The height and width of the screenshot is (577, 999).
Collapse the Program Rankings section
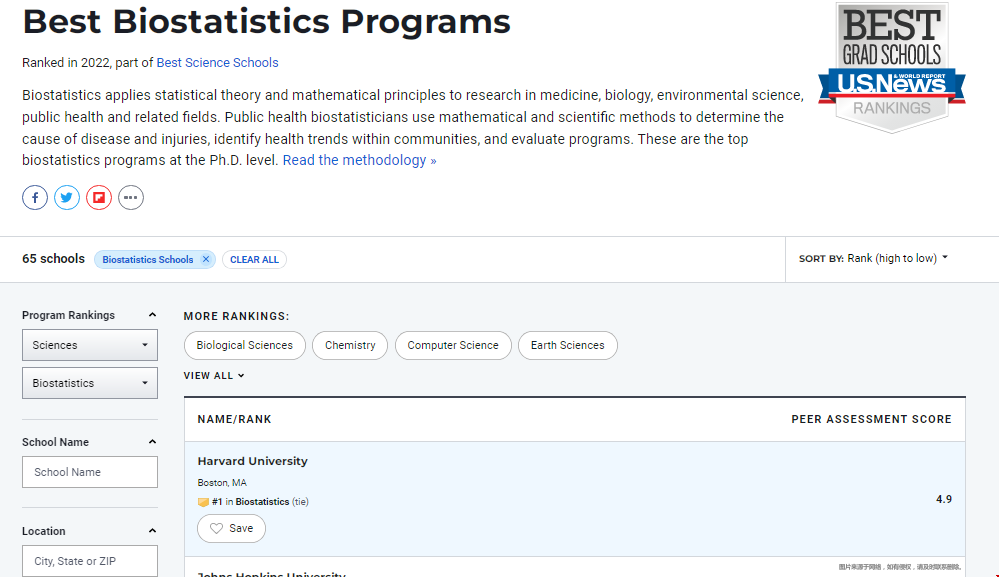point(152,315)
